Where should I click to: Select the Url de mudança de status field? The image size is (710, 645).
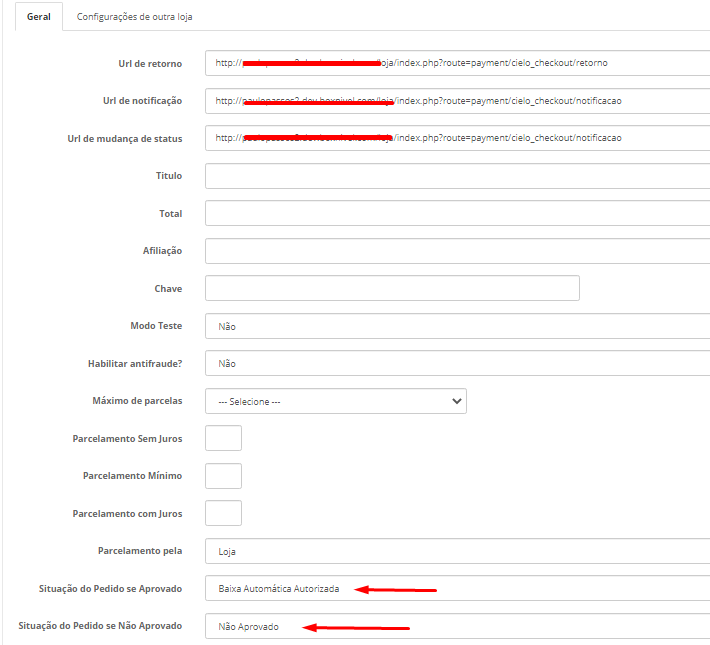point(456,138)
